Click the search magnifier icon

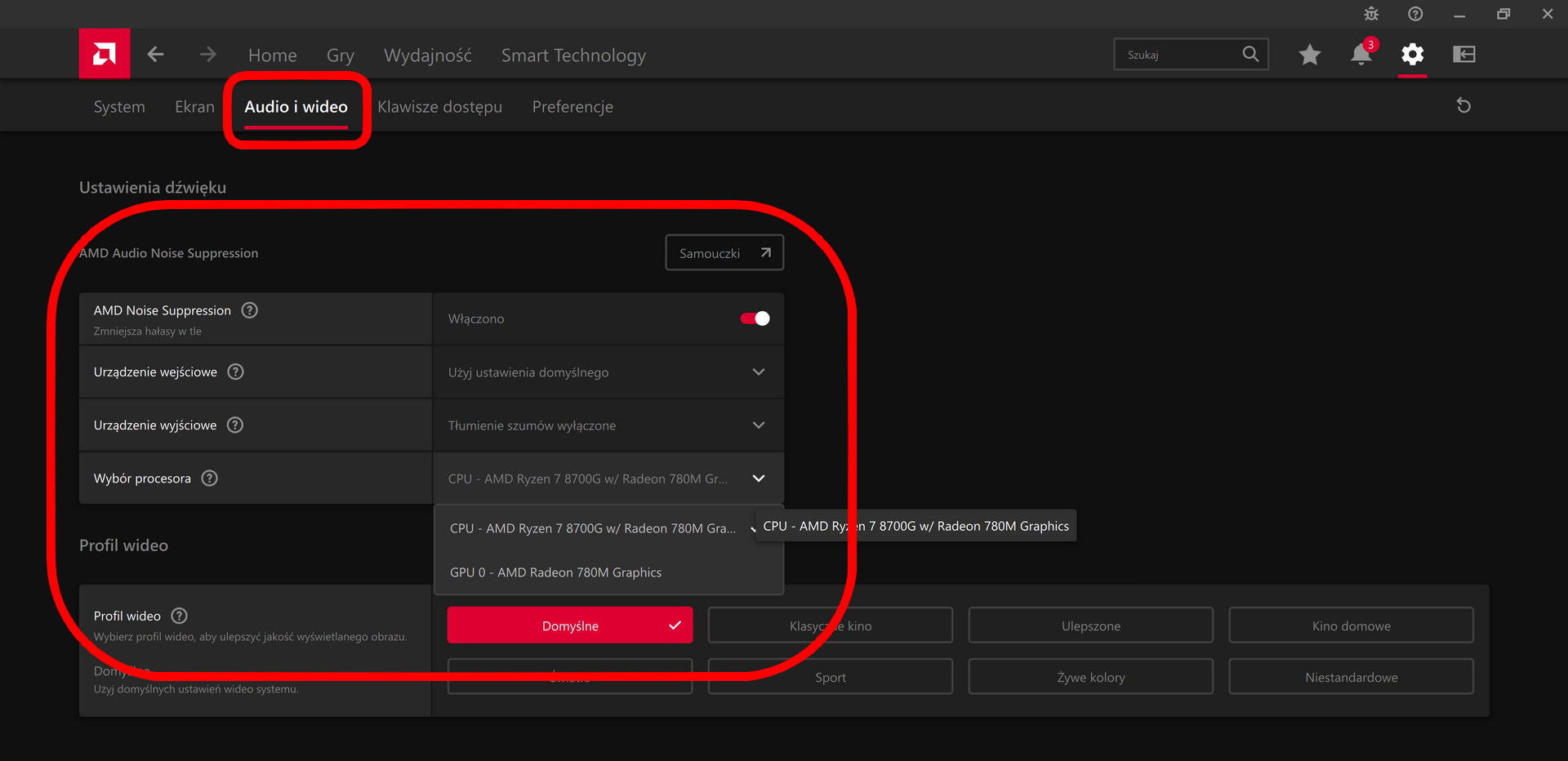(x=1250, y=54)
